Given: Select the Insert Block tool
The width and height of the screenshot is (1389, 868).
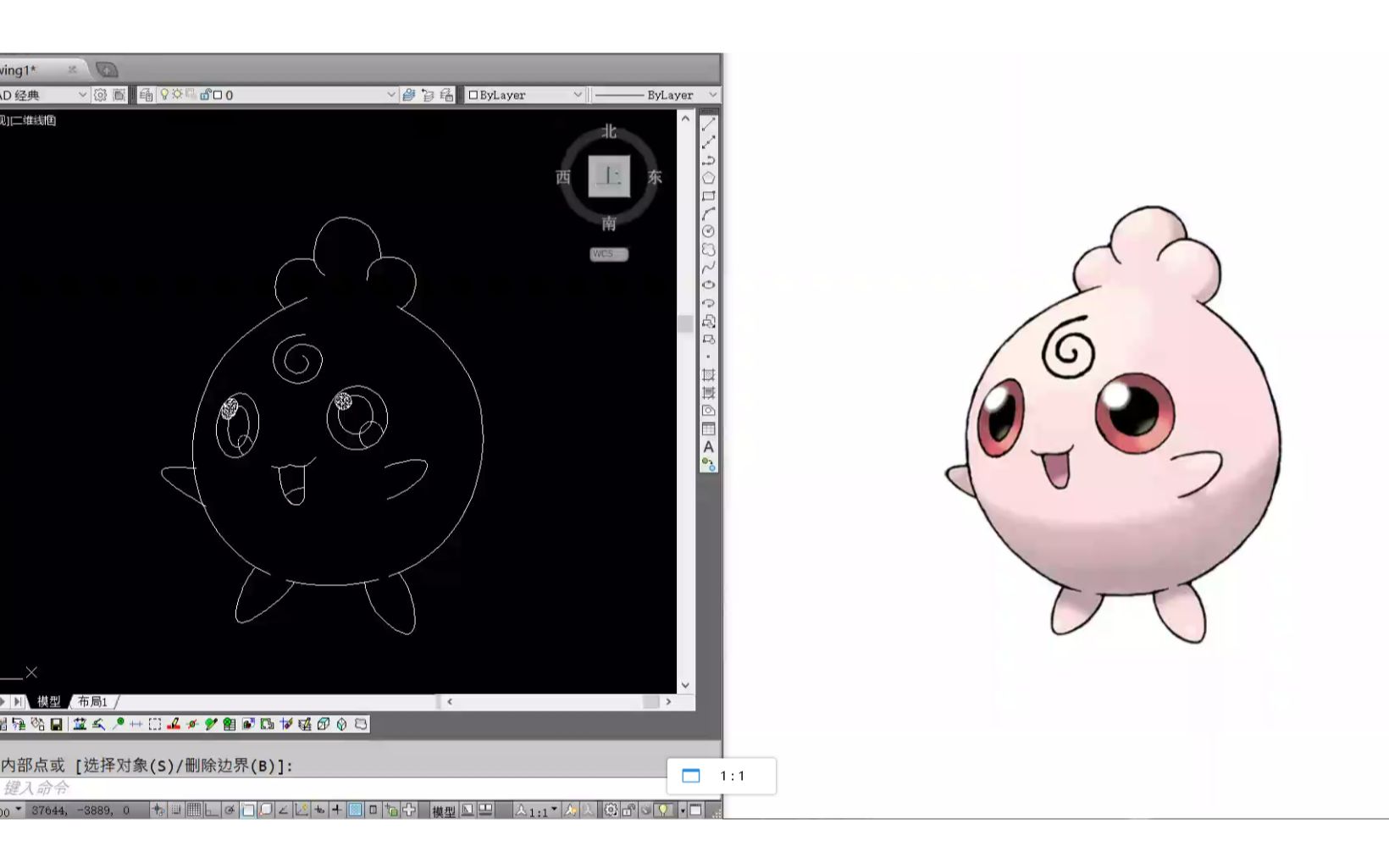Looking at the screenshot, I should click(x=709, y=321).
